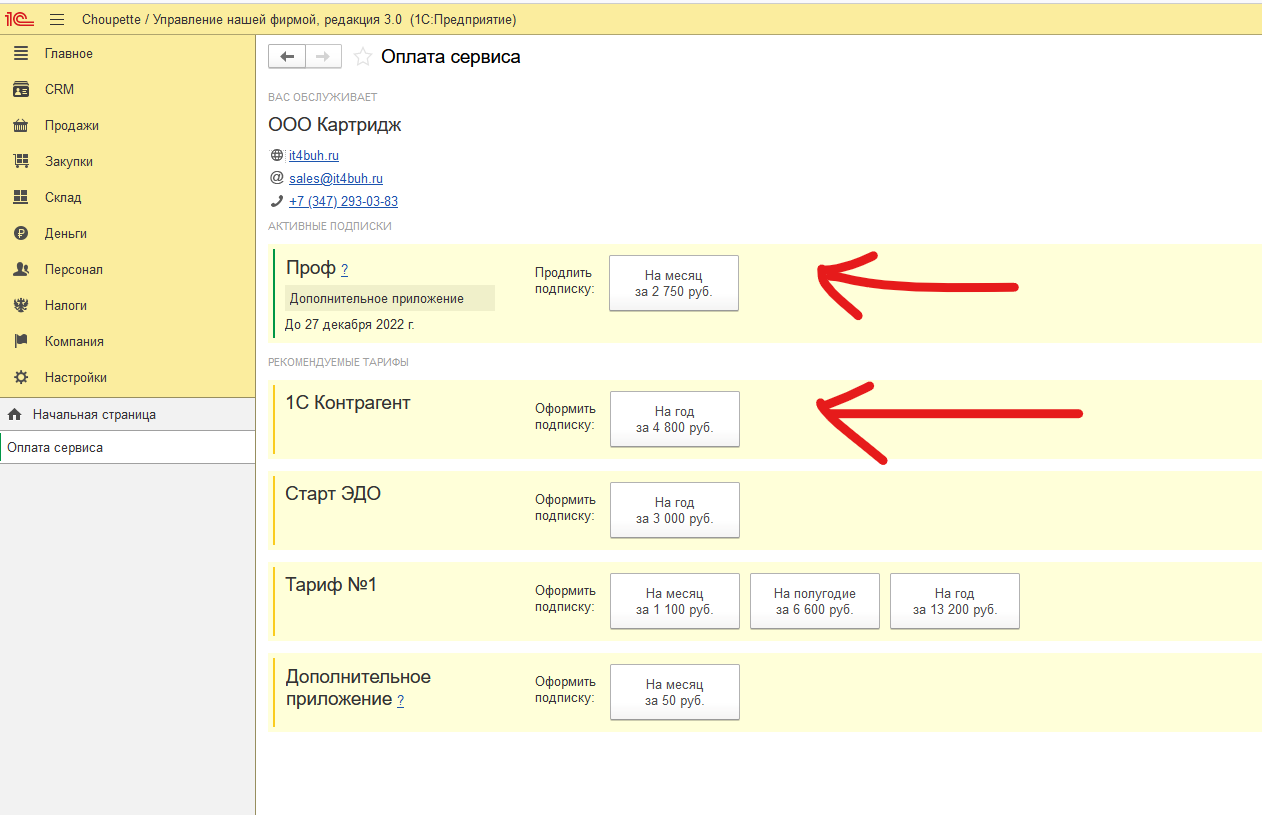Subscribe to 1С Контрагент for a year

[674, 419]
